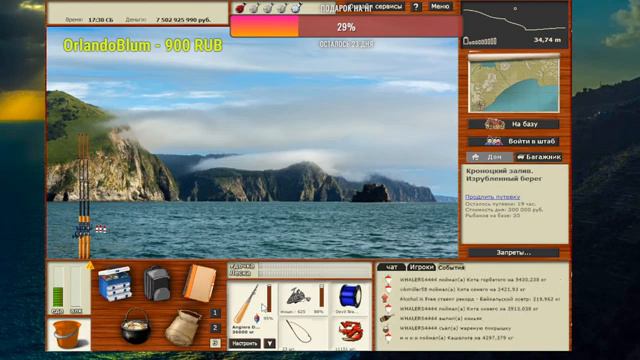Click the black cooking pot

click(136, 326)
